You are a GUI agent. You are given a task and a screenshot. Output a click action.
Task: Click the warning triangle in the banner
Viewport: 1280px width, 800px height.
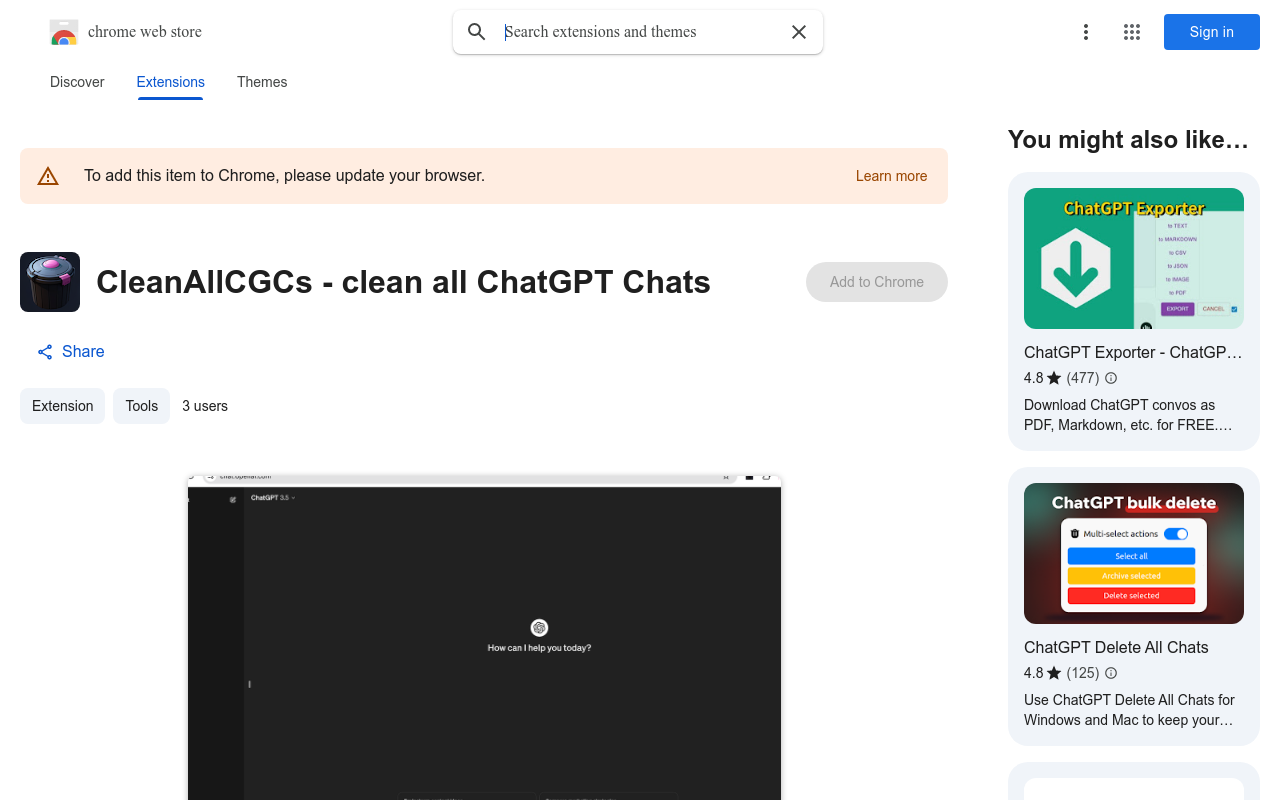[x=47, y=175]
